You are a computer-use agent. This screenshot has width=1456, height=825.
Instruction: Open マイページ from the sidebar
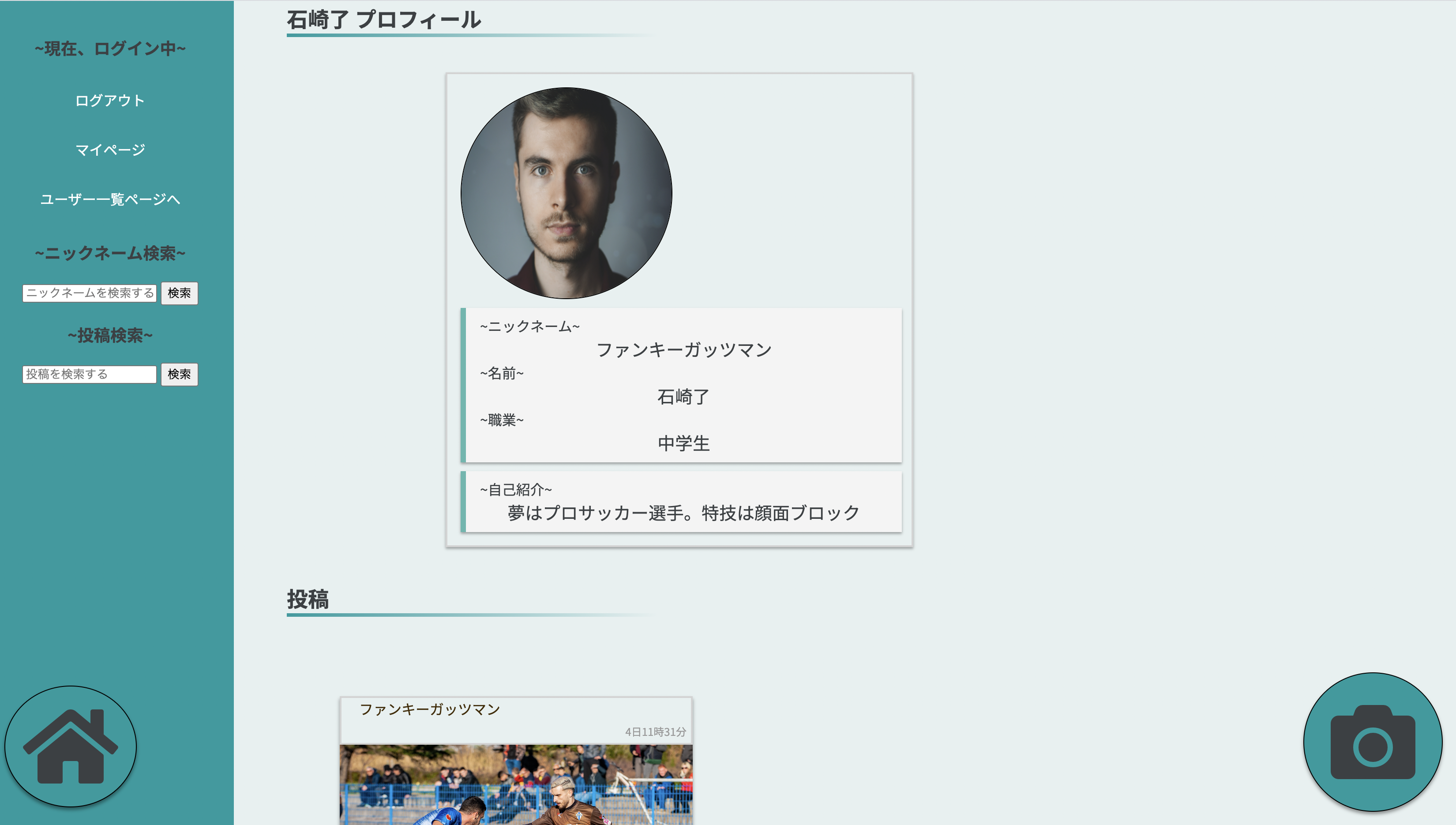[x=110, y=149]
